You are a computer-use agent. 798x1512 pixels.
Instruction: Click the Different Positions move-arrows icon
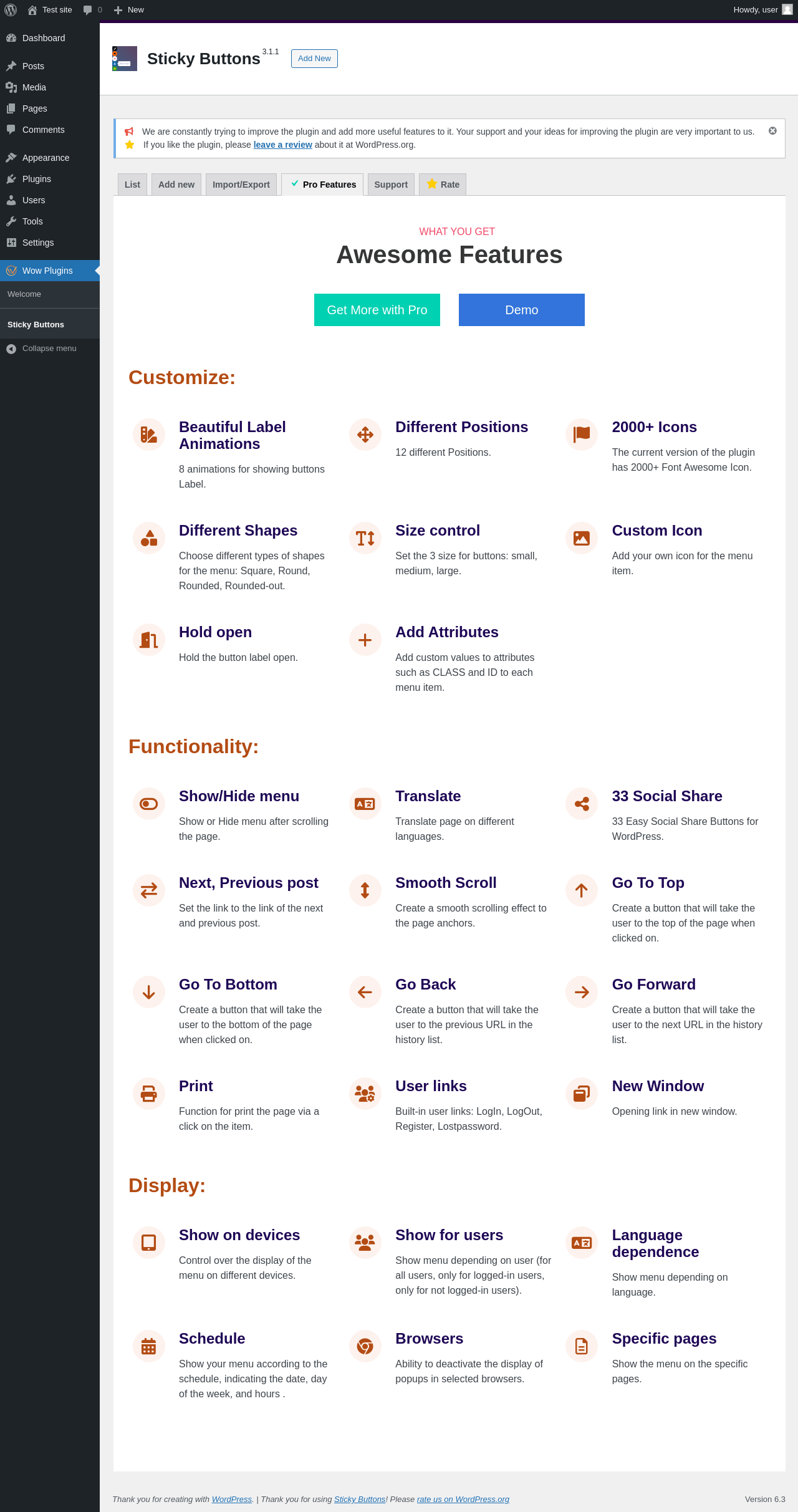[x=365, y=434]
